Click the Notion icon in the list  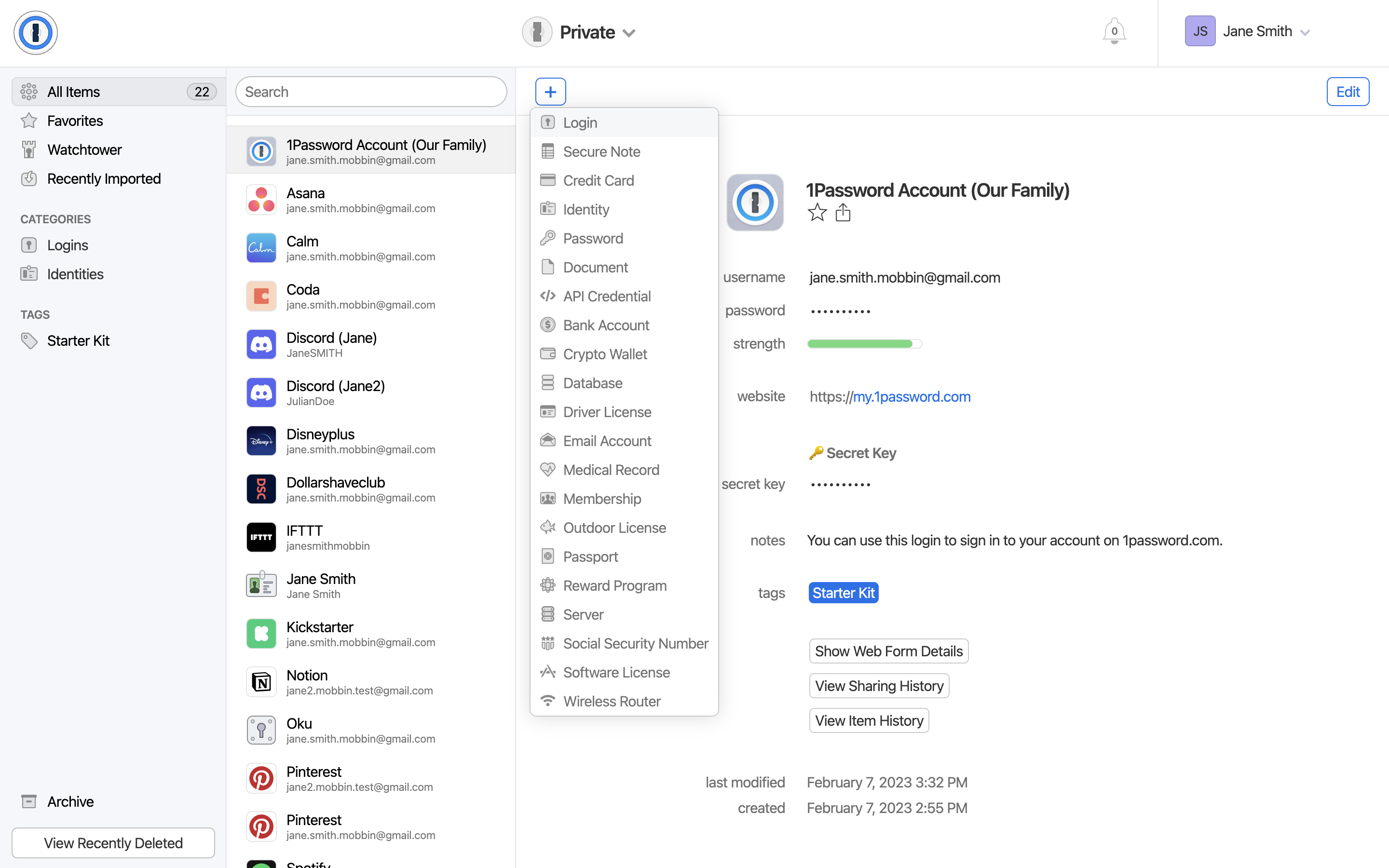click(261, 682)
